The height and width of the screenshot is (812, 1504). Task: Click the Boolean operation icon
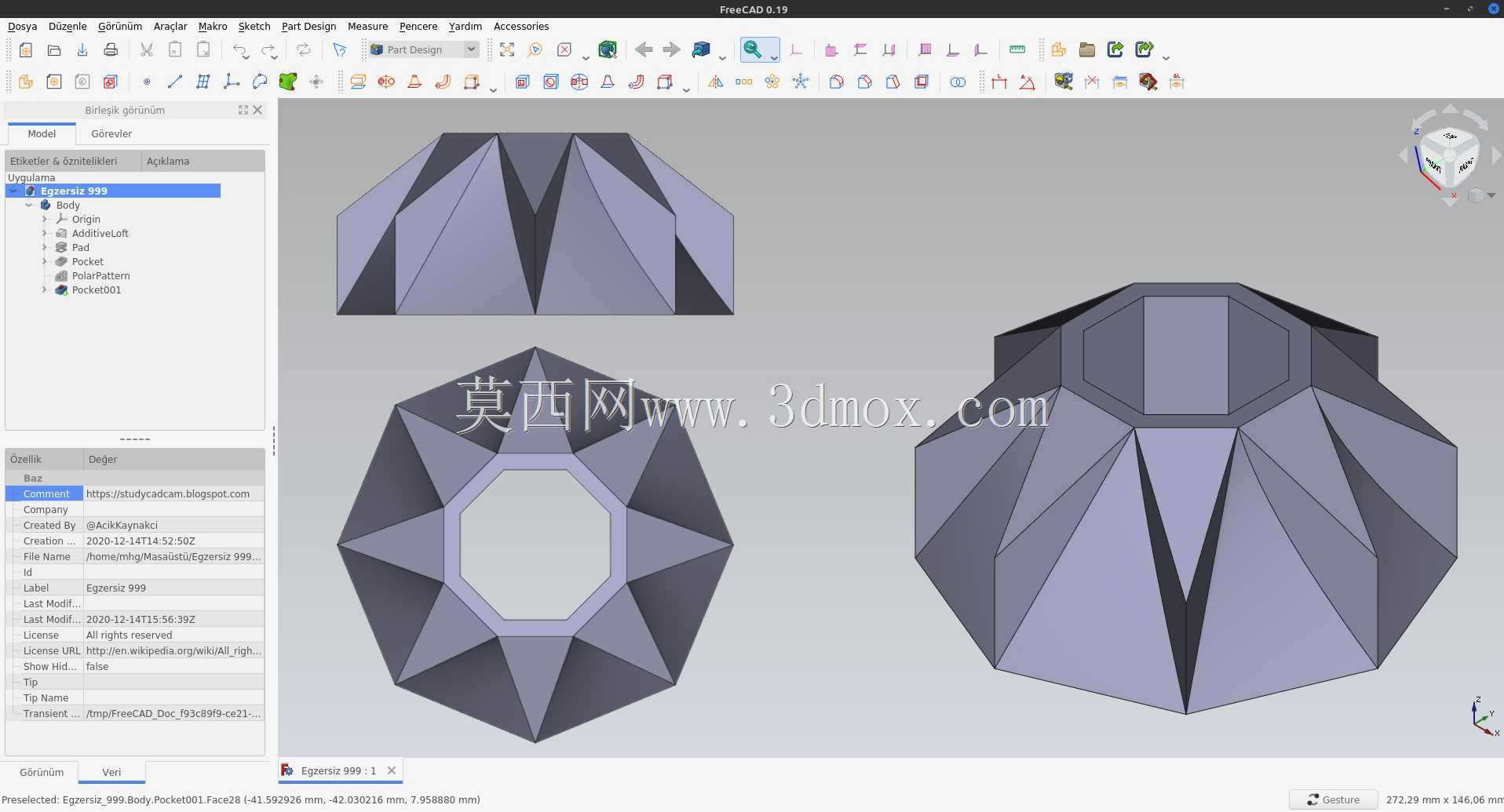pyautogui.click(x=958, y=82)
